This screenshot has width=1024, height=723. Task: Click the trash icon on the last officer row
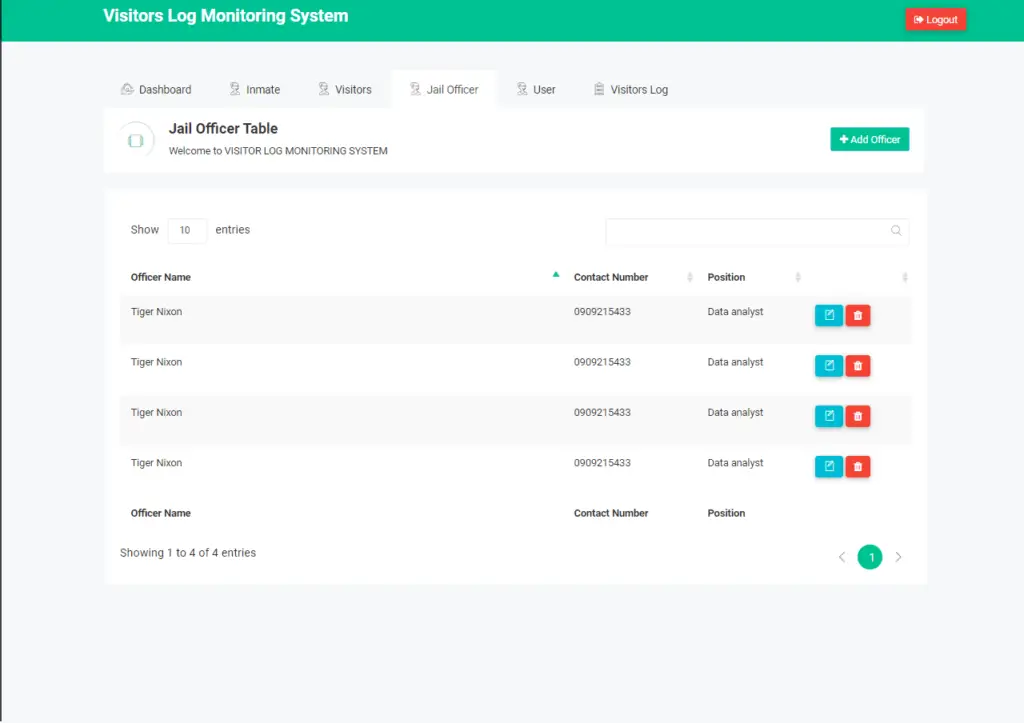click(x=857, y=466)
